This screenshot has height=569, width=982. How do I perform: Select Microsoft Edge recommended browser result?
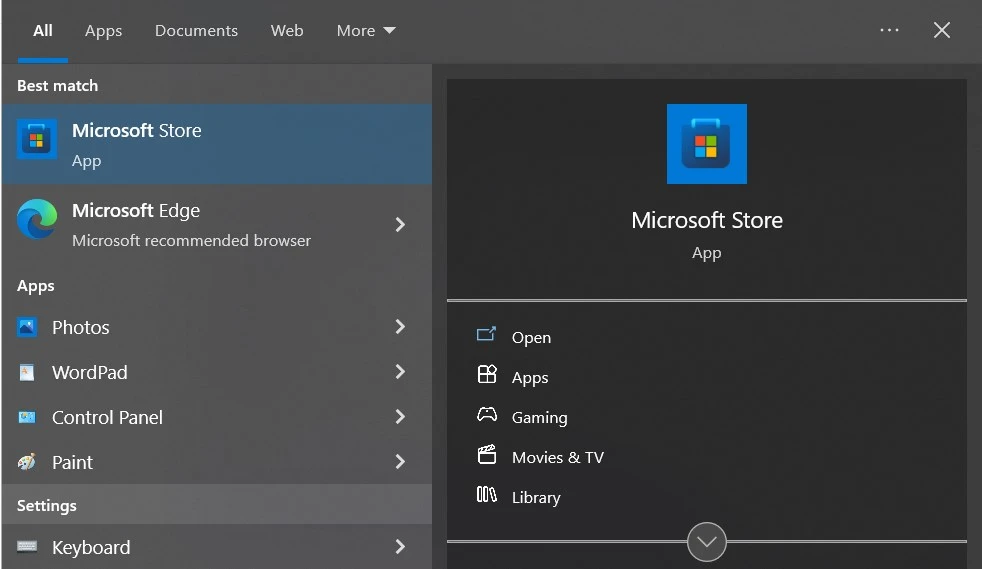tap(217, 225)
